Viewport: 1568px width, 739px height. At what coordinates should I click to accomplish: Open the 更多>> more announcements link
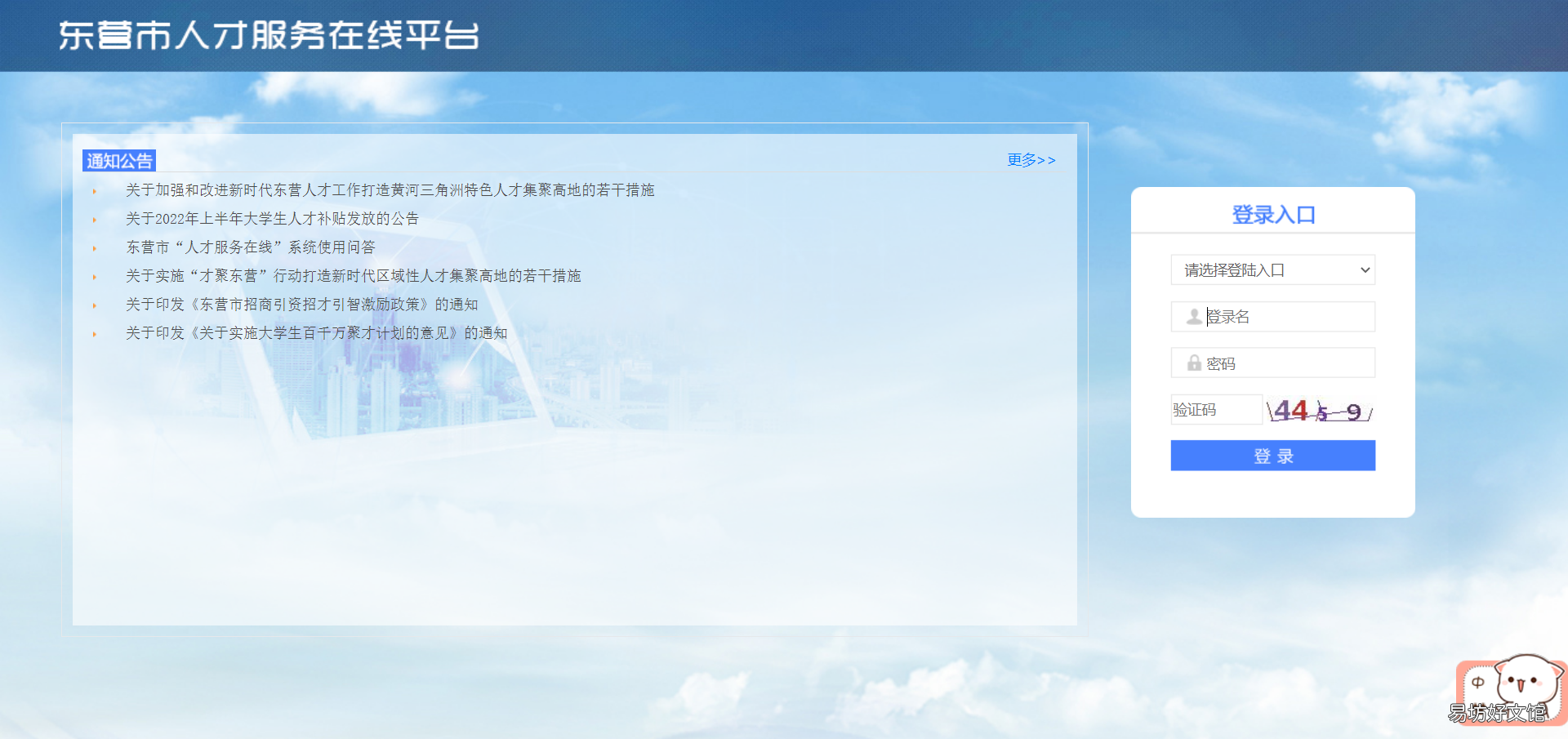[1031, 160]
